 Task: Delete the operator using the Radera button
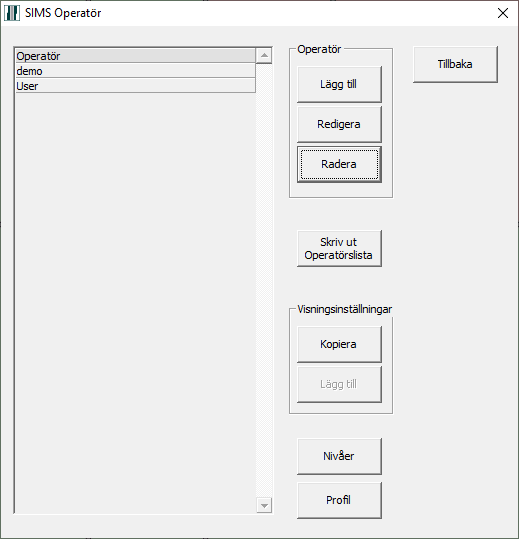pyautogui.click(x=339, y=164)
